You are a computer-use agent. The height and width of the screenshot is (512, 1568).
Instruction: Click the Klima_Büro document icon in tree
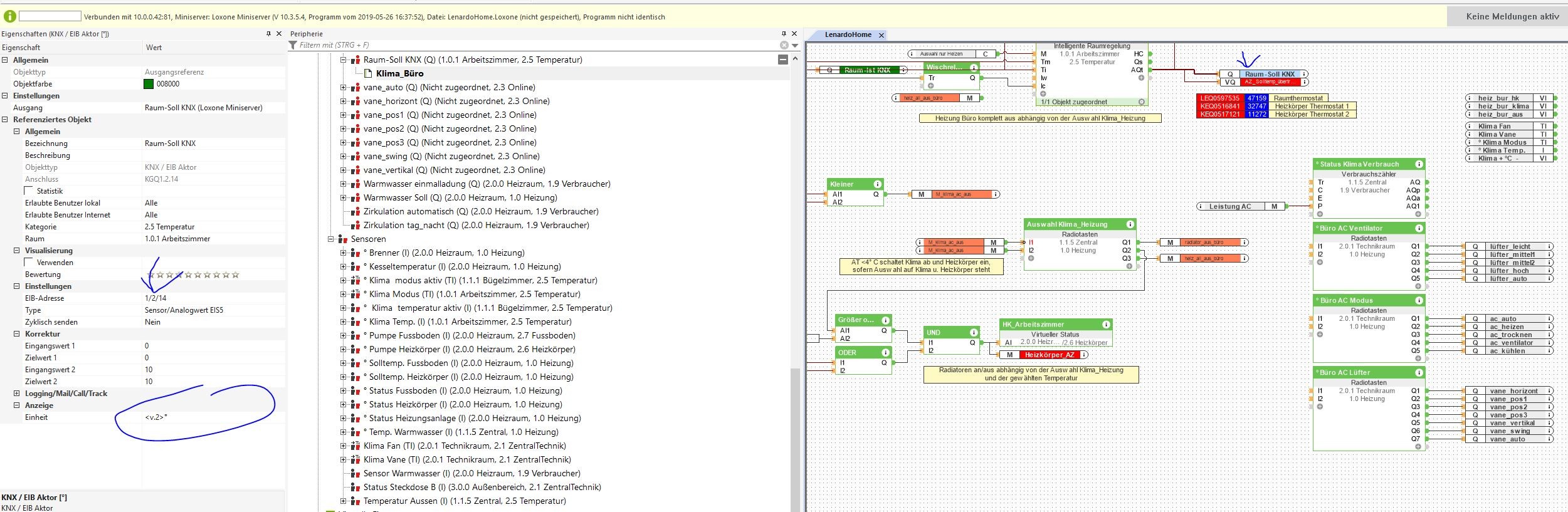369,74
